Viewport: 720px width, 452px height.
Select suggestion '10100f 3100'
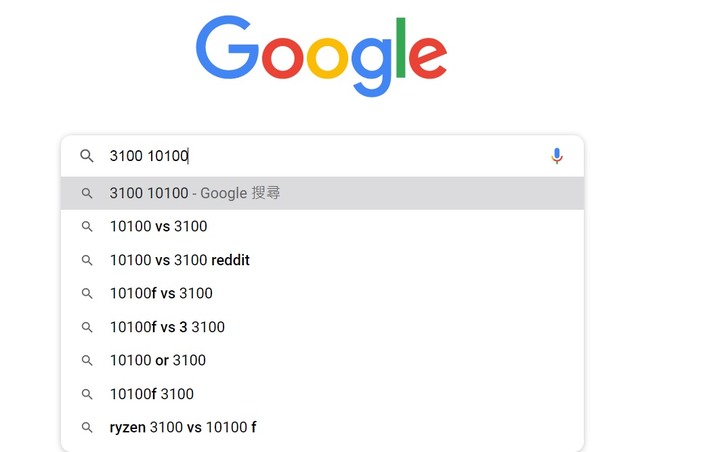click(x=322, y=394)
